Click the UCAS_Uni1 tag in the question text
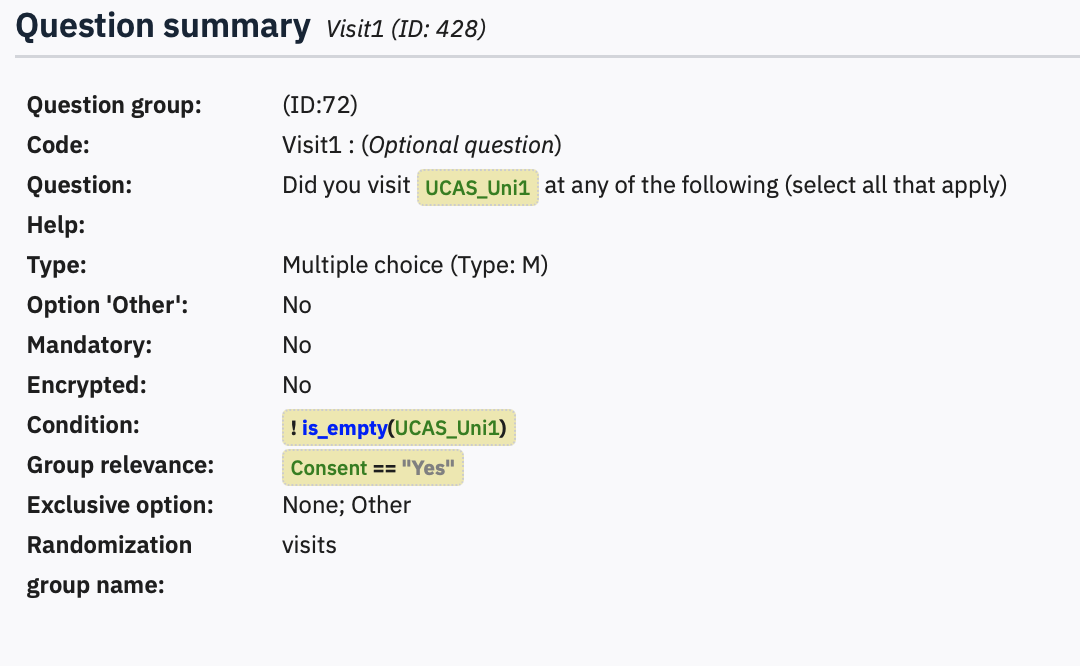This screenshot has height=666, width=1080. [x=478, y=188]
